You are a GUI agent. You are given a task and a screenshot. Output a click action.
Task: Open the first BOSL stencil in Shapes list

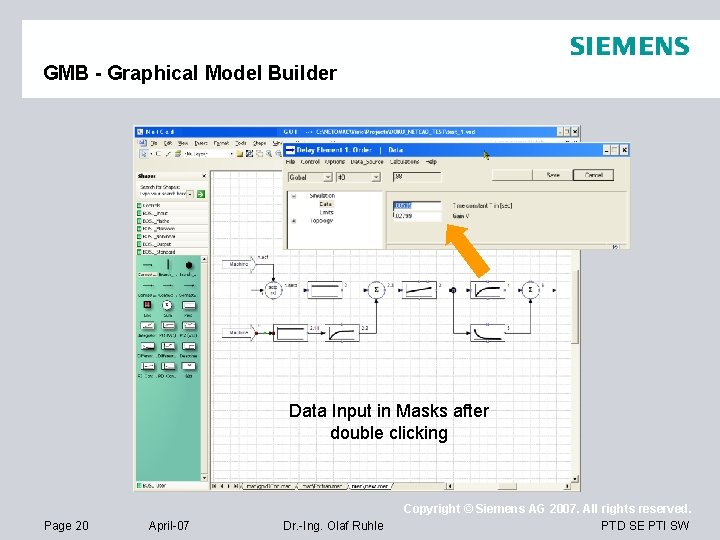coord(172,213)
